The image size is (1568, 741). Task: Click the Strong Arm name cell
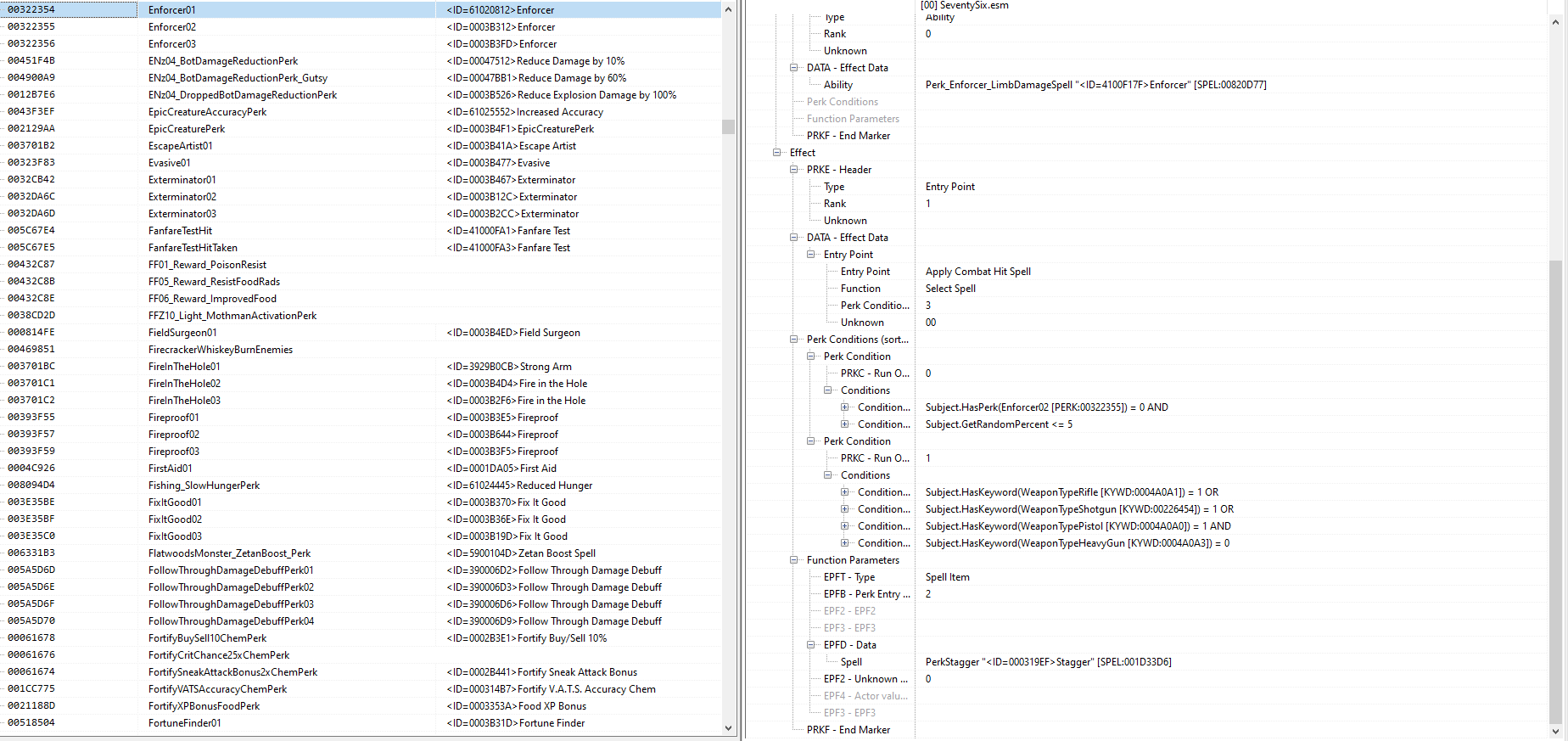(509, 367)
